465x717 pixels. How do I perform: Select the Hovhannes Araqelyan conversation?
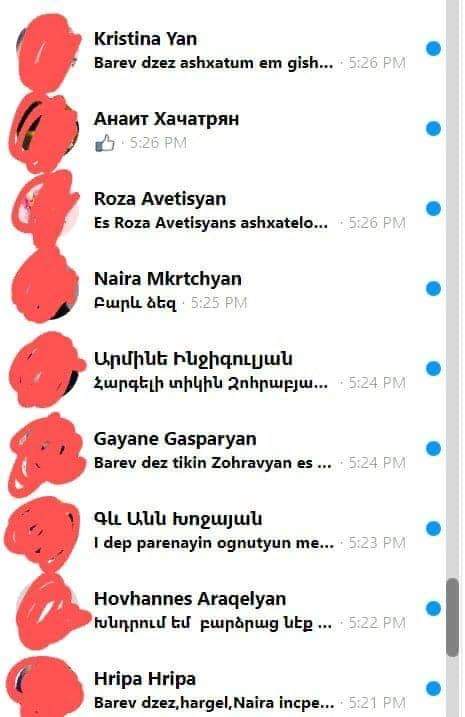pyautogui.click(x=223, y=610)
